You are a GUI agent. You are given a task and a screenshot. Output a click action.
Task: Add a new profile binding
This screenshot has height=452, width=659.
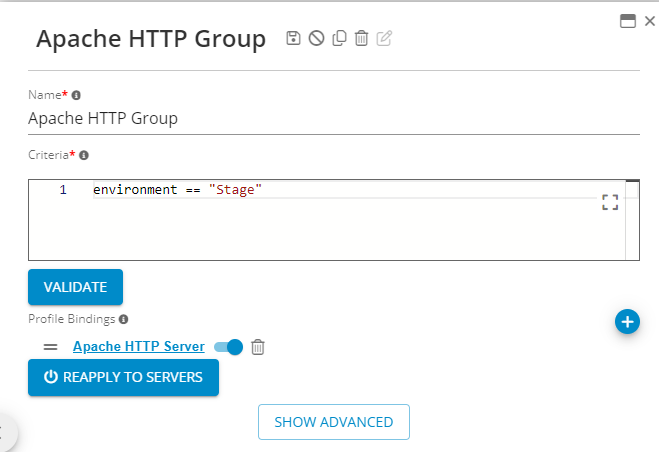(x=627, y=321)
